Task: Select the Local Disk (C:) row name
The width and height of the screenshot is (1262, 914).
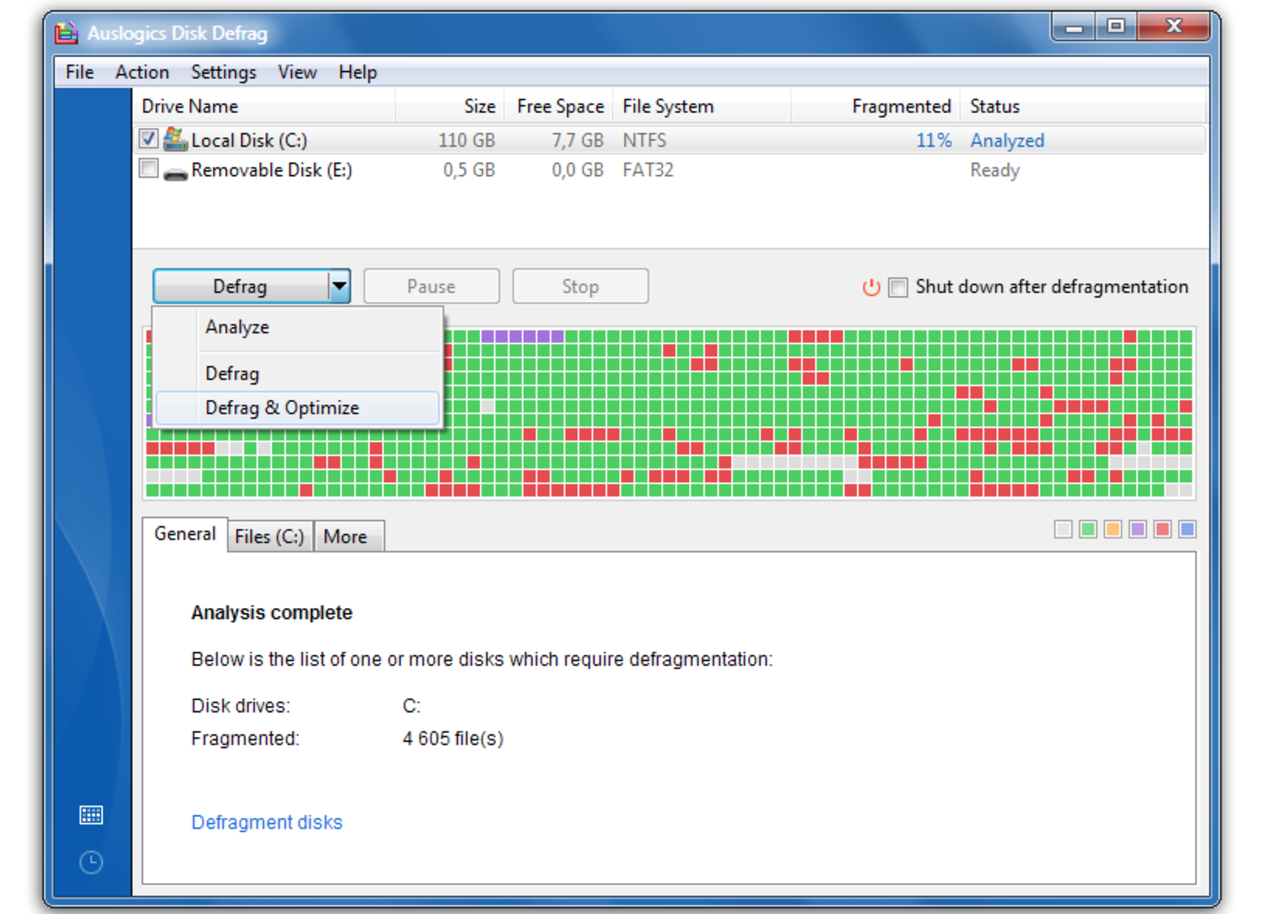Action: coord(249,141)
